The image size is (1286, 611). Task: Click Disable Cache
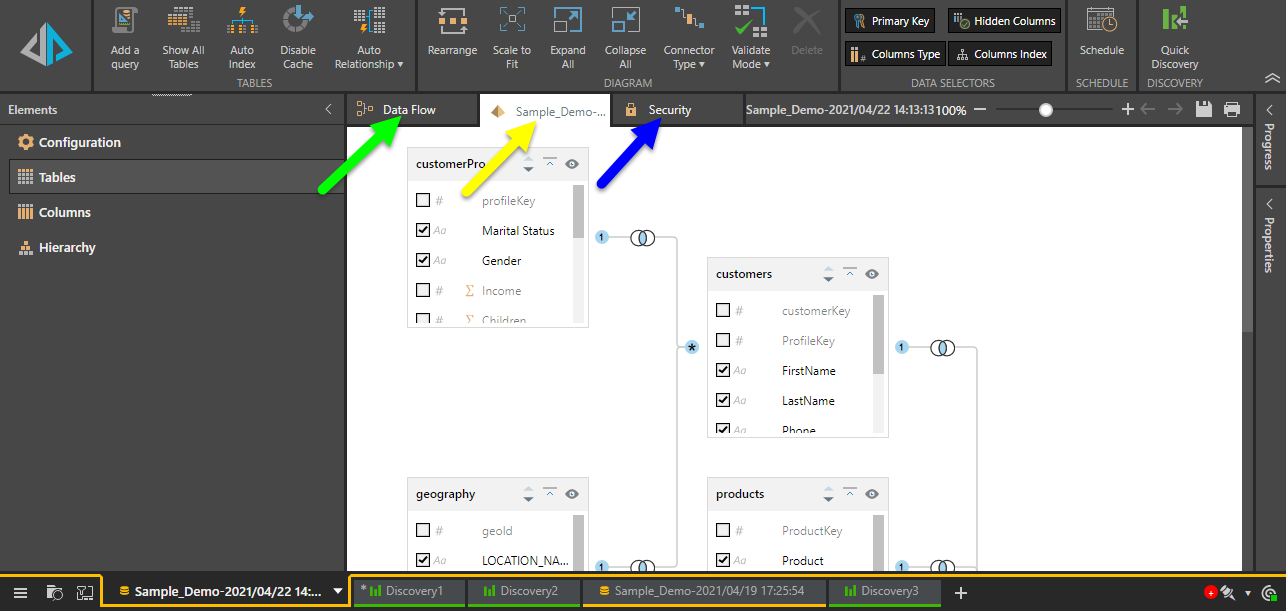(x=298, y=38)
